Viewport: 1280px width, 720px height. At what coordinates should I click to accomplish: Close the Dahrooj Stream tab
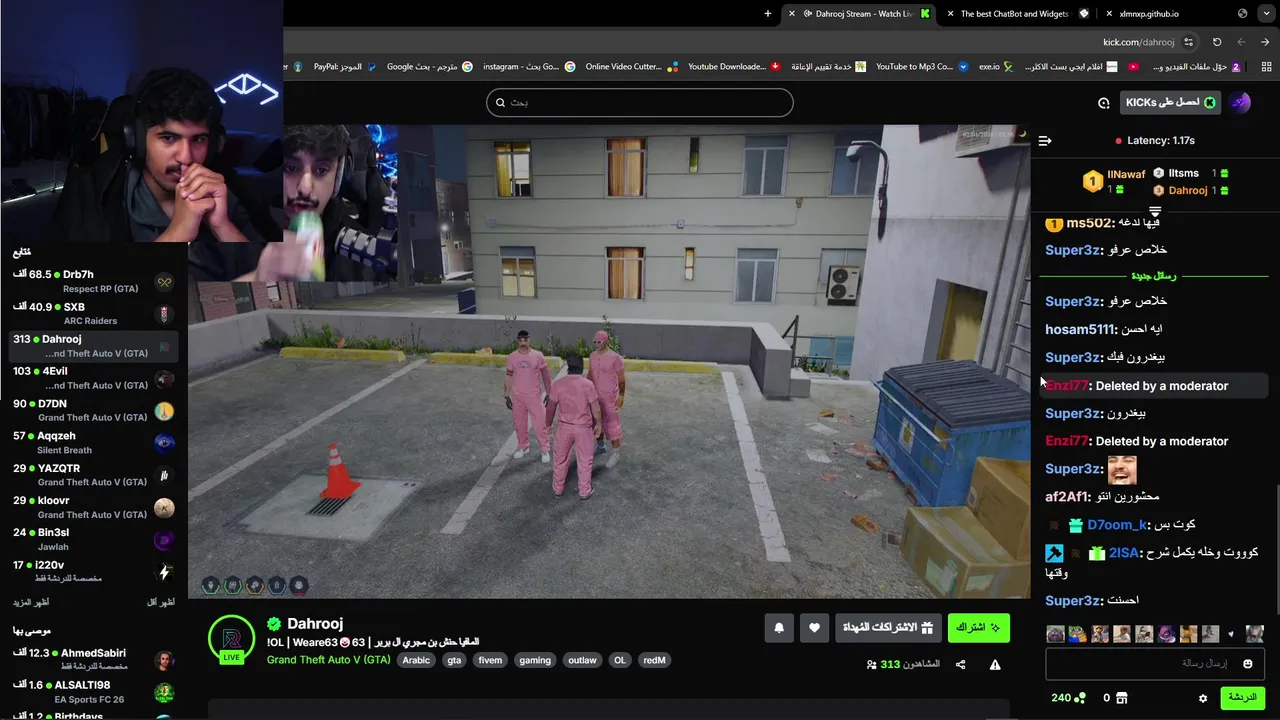click(x=792, y=14)
